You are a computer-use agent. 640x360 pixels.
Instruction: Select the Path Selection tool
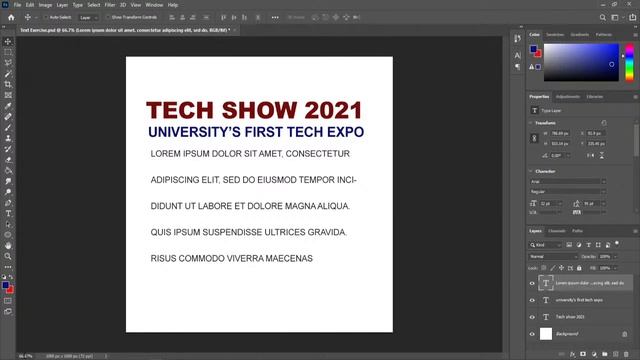coord(8,224)
